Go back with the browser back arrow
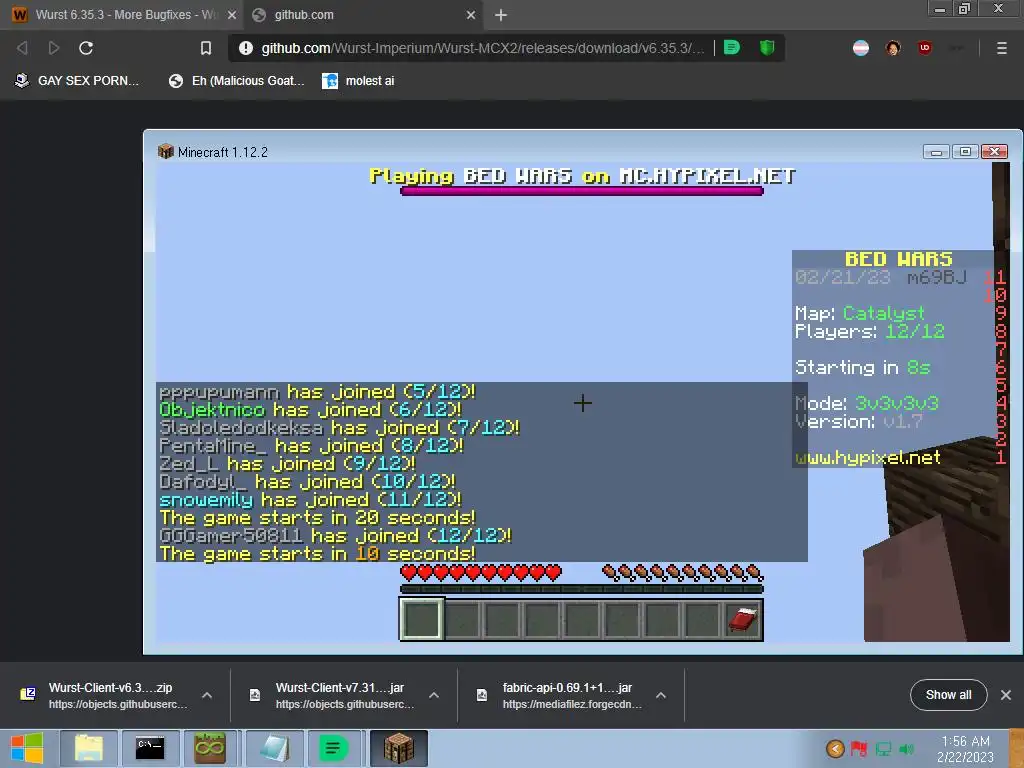 [x=22, y=48]
